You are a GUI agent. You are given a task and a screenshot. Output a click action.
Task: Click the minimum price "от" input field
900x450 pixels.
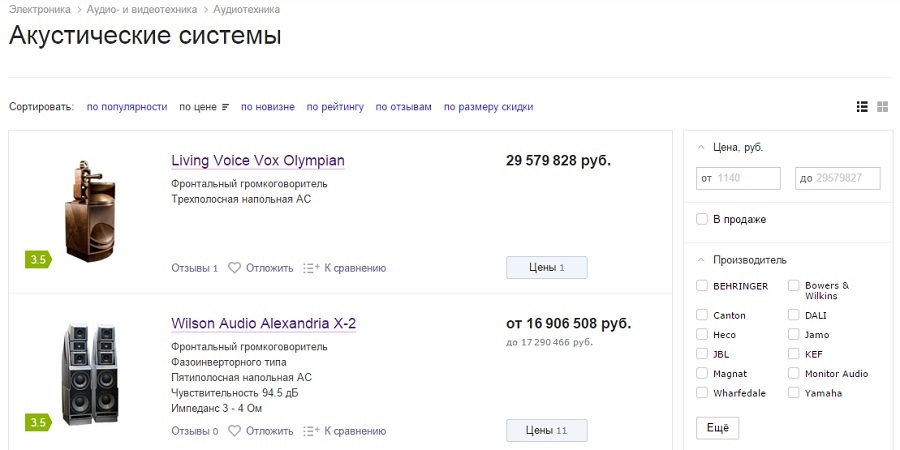(738, 179)
